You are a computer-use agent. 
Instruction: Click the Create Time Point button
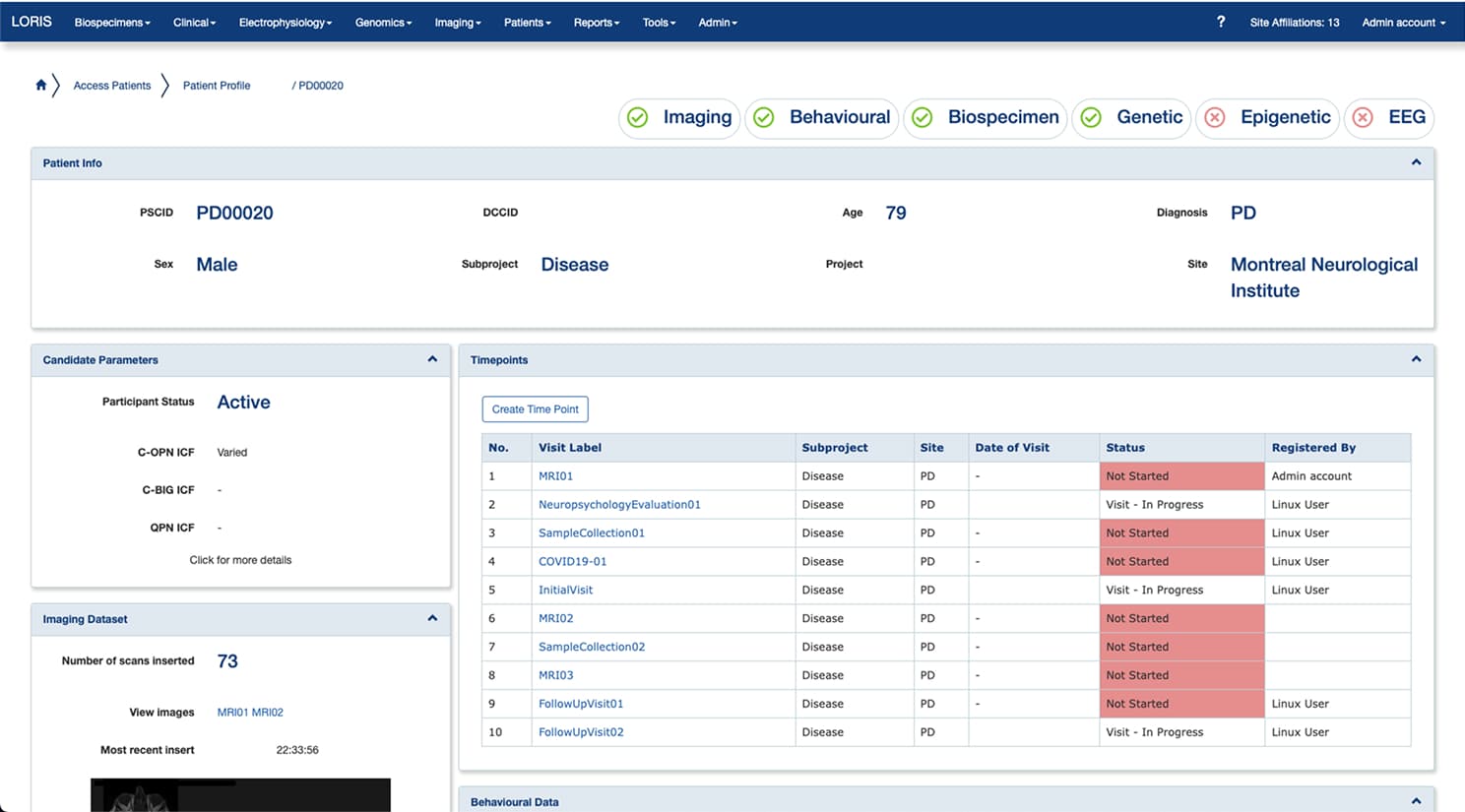coord(535,408)
